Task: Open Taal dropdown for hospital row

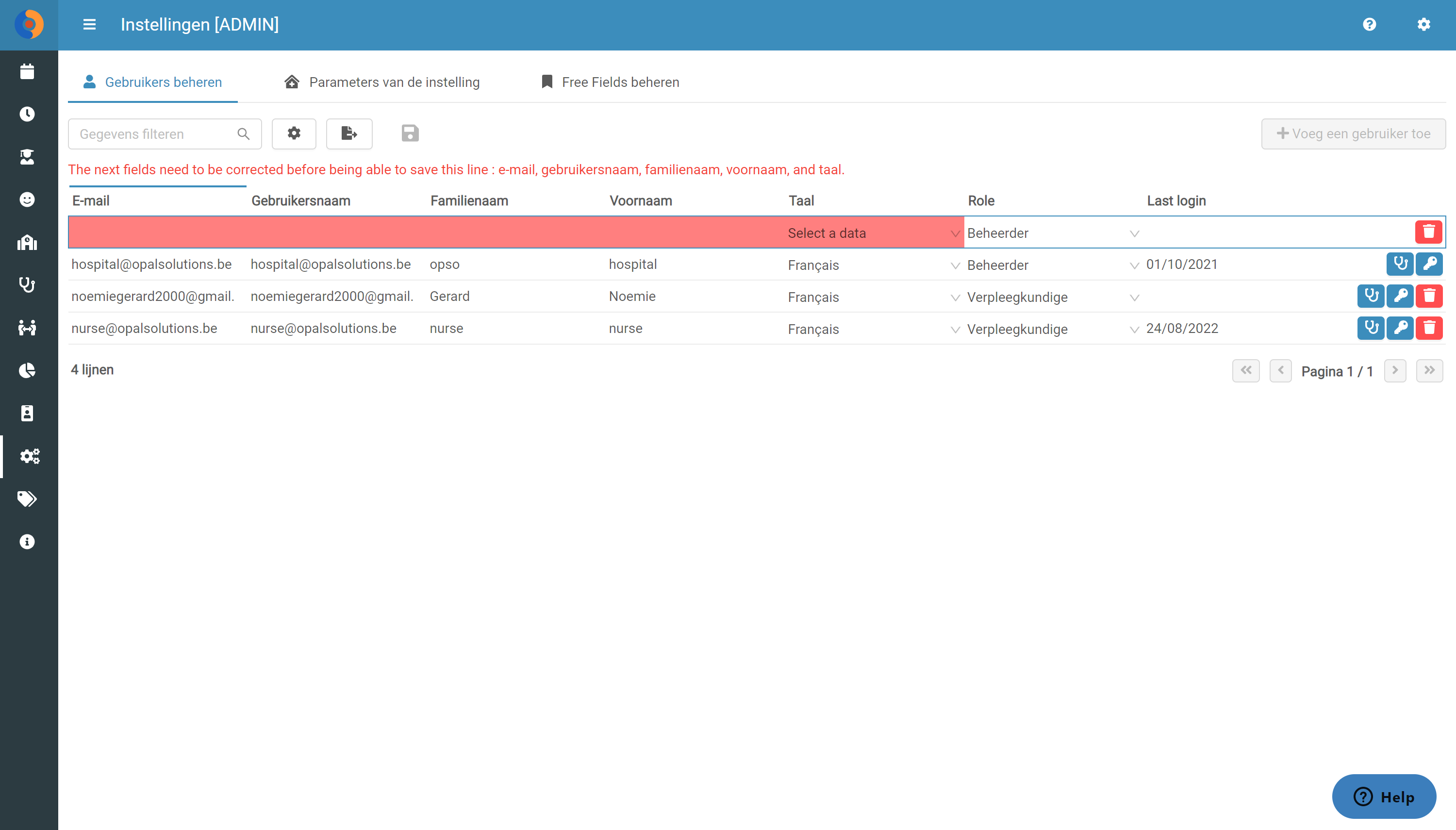Action: pos(874,265)
